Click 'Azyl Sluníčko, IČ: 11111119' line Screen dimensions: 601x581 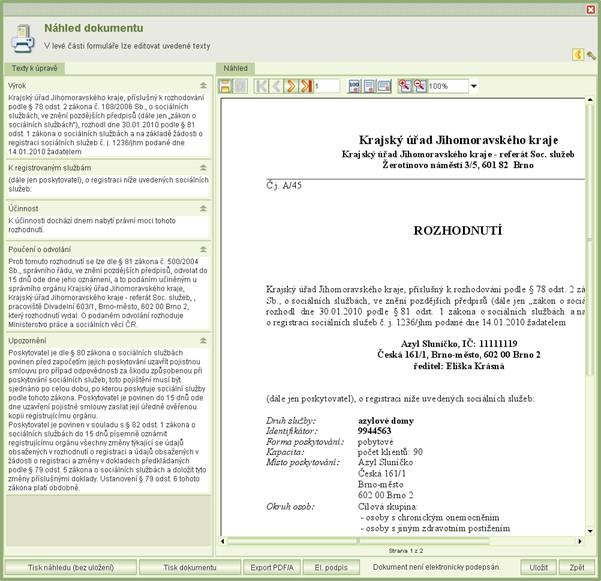459,343
